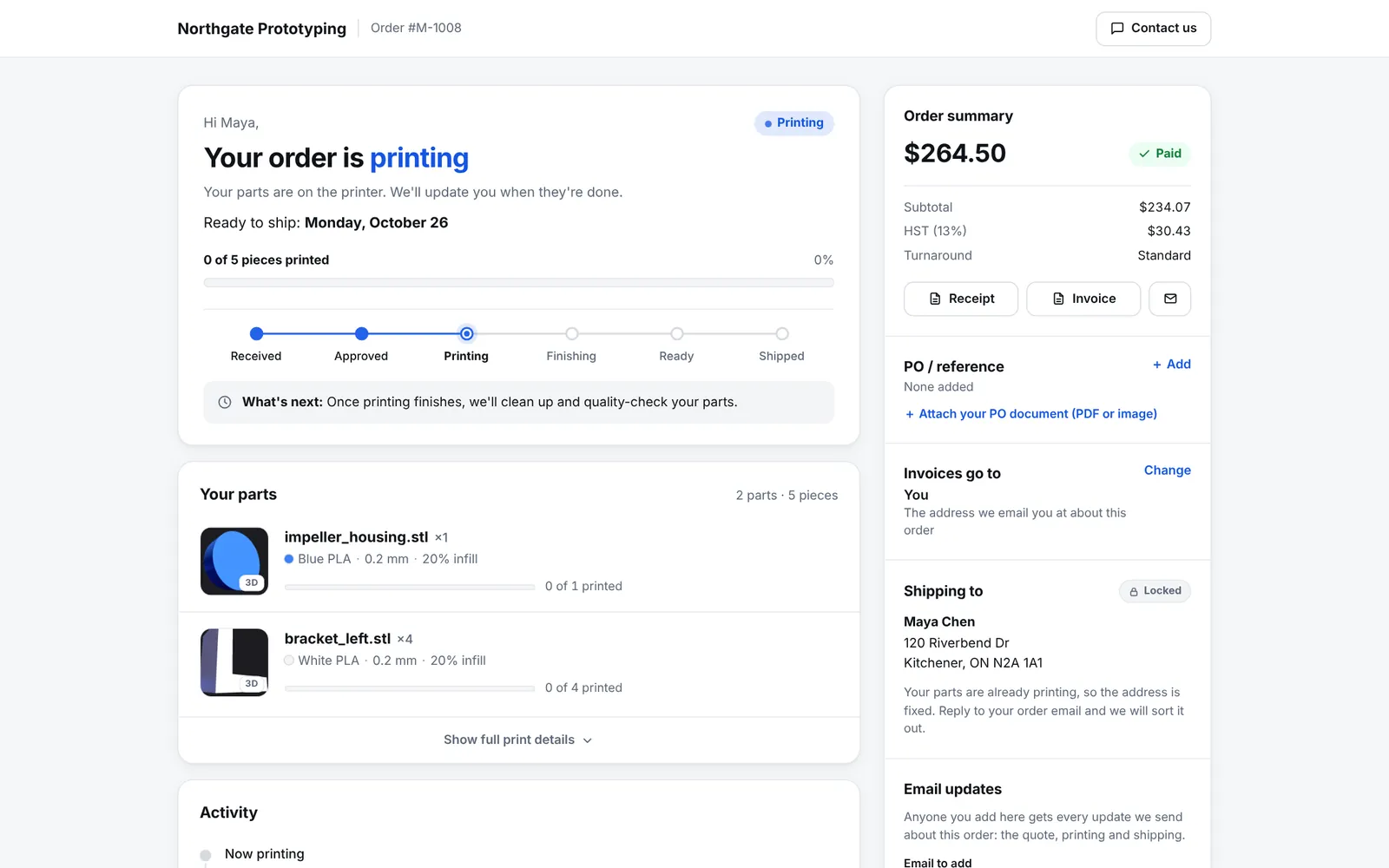The image size is (1389, 868).
Task: Click 'Monday, October 26' ship date
Action: click(x=376, y=222)
